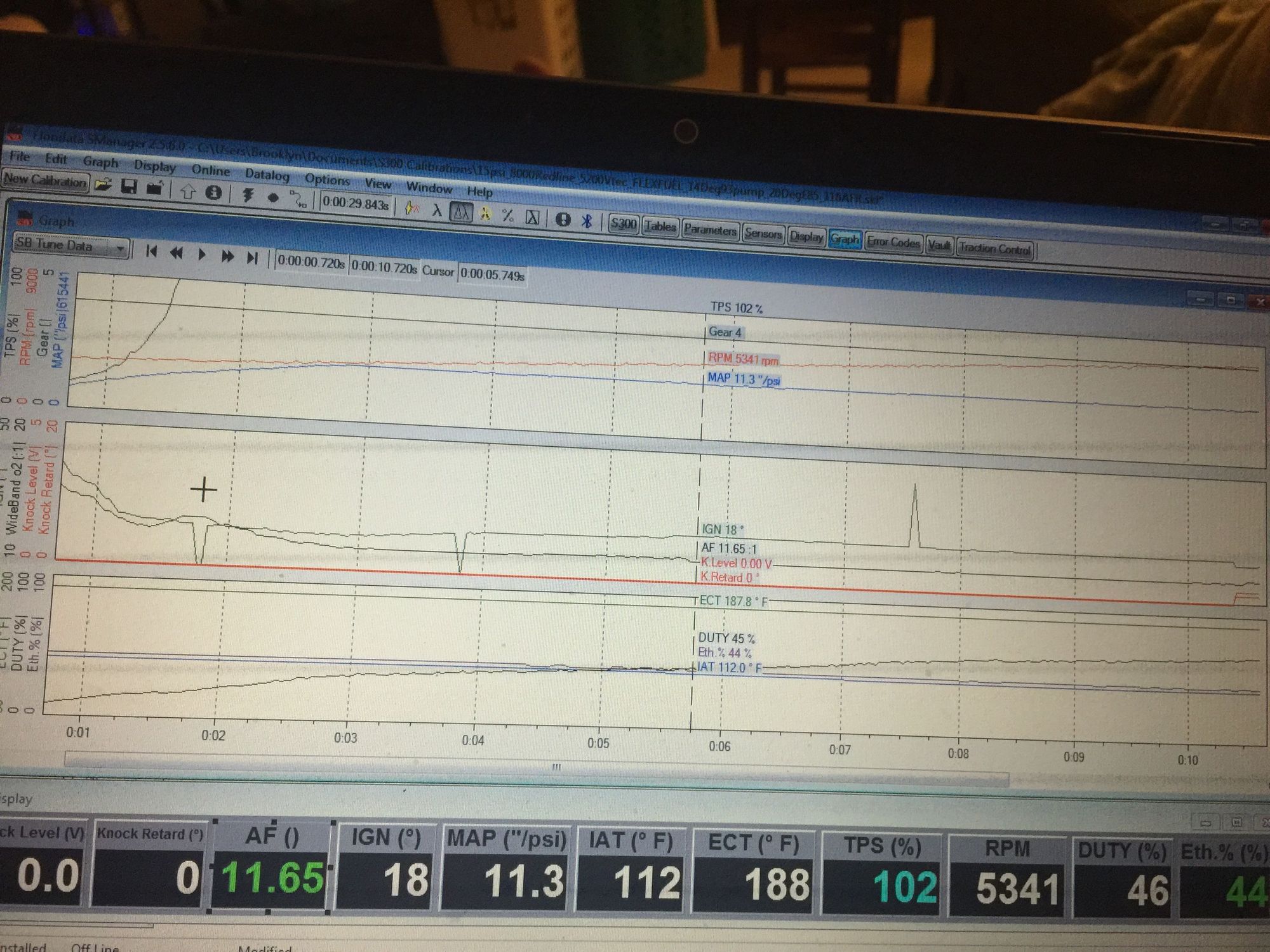Fast forward the datalog playback
Image resolution: width=1270 pixels, height=952 pixels.
pyautogui.click(x=227, y=256)
